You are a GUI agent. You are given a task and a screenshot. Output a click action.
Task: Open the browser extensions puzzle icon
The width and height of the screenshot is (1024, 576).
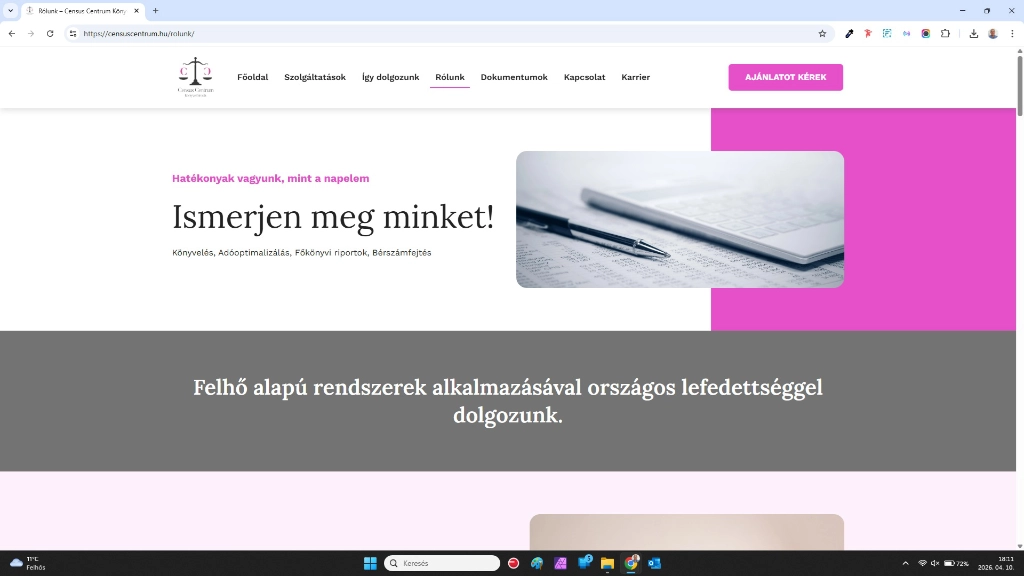pos(944,33)
